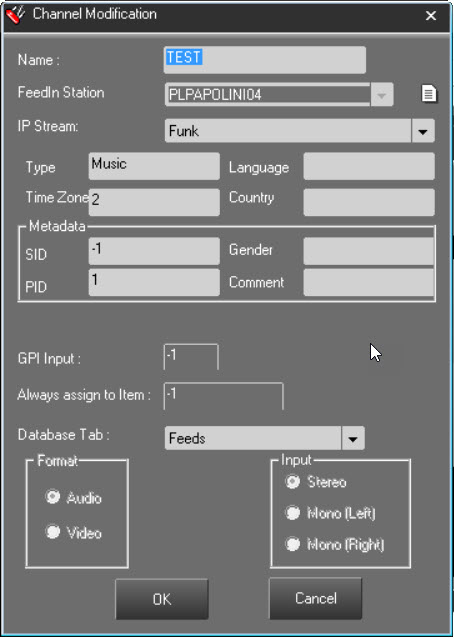Click the Metadata Comment field
This screenshot has width=454, height=638.
(x=368, y=282)
